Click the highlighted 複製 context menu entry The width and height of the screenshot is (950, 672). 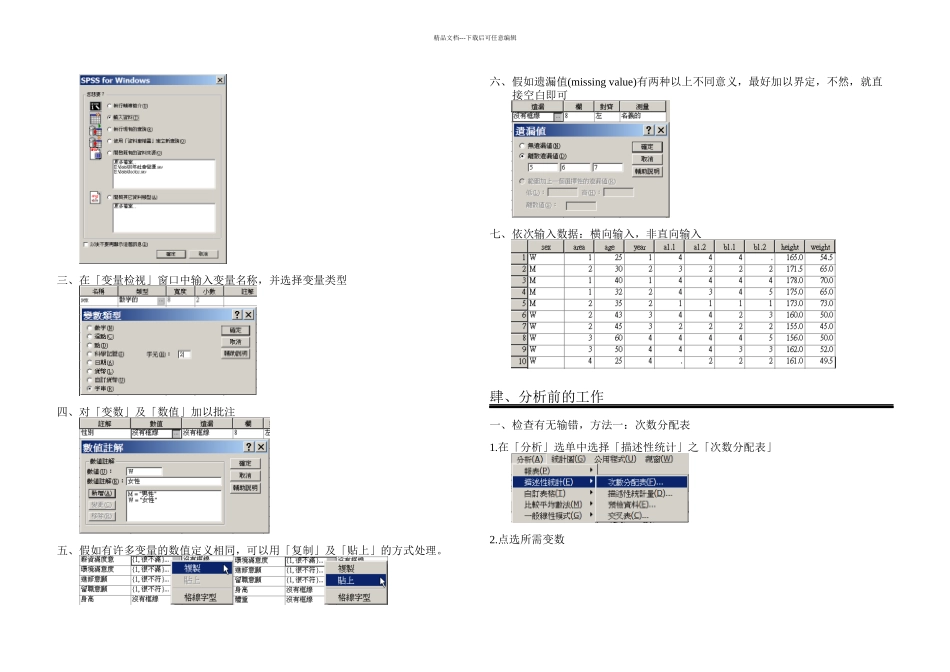(x=202, y=568)
